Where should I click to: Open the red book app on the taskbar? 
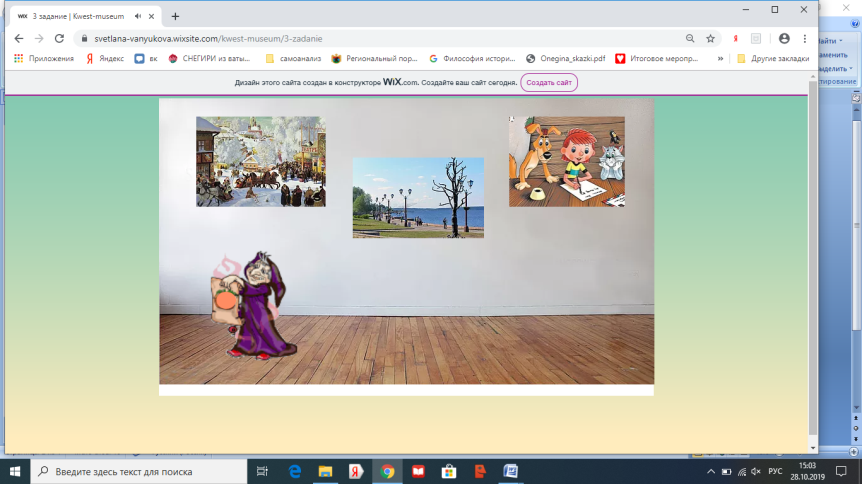pos(418,471)
